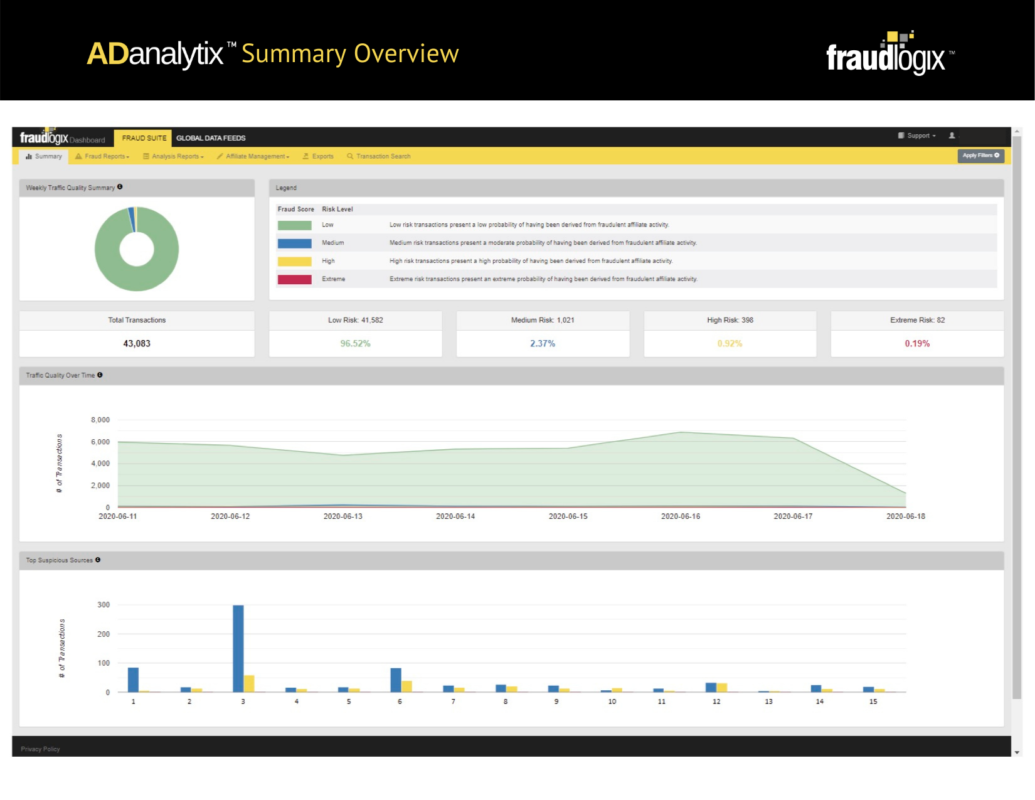The width and height of the screenshot is (1035, 800).
Task: Click the blue bar for source 1
Action: tap(133, 680)
